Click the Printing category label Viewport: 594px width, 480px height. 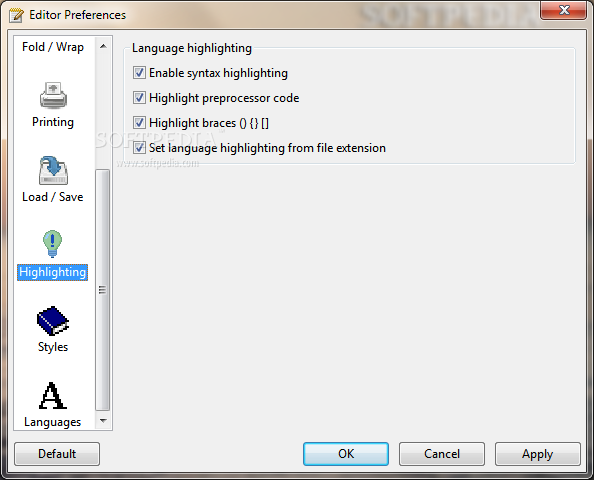point(53,122)
